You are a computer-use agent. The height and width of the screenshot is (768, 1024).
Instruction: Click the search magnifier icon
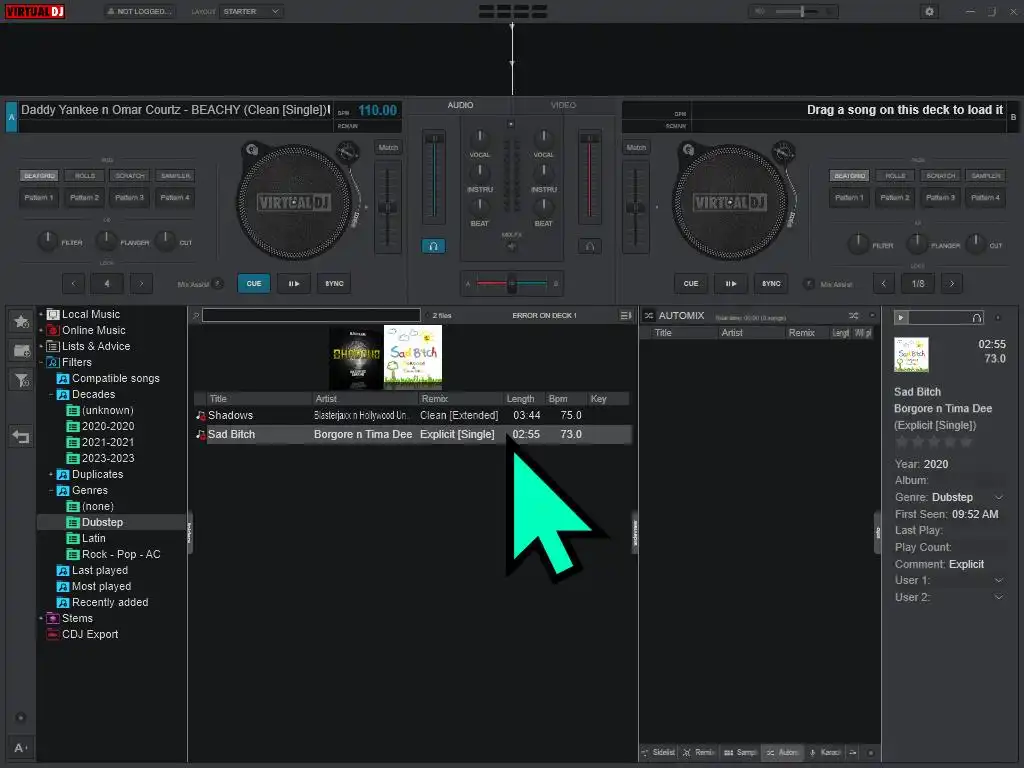(x=195, y=316)
